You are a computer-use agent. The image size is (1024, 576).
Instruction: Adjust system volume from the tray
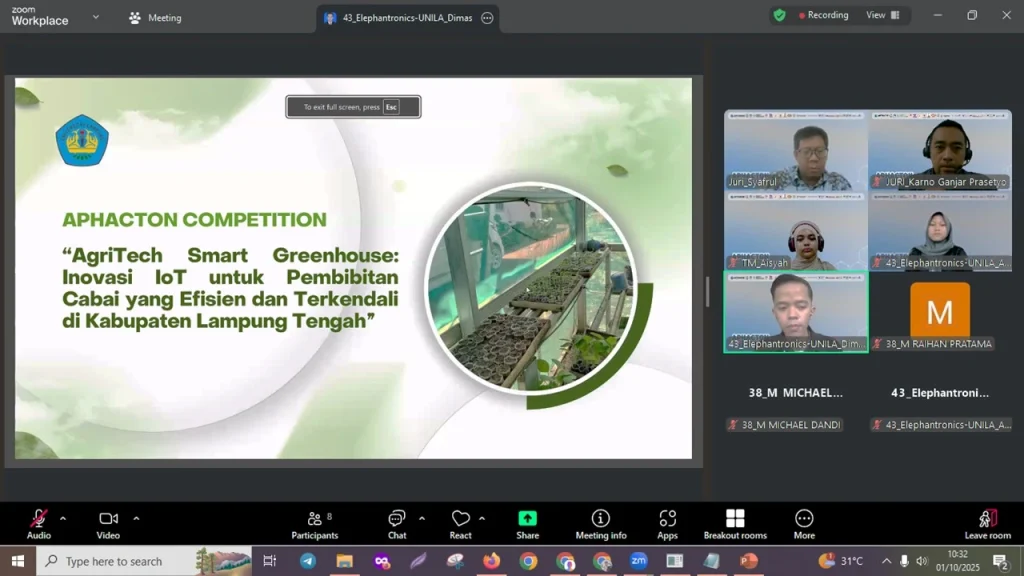(922, 561)
